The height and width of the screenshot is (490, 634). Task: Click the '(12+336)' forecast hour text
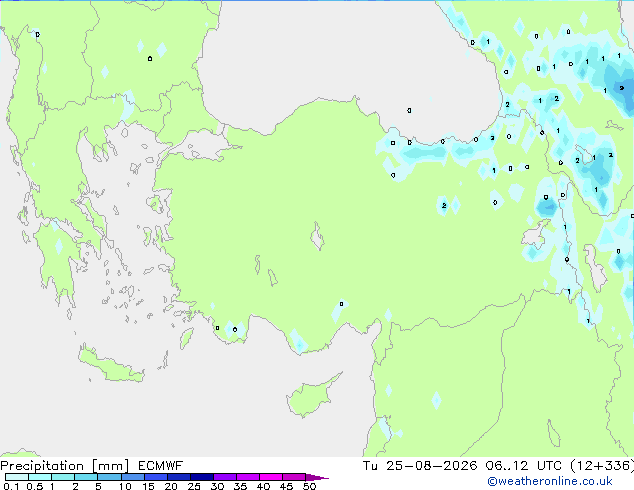click(602, 466)
